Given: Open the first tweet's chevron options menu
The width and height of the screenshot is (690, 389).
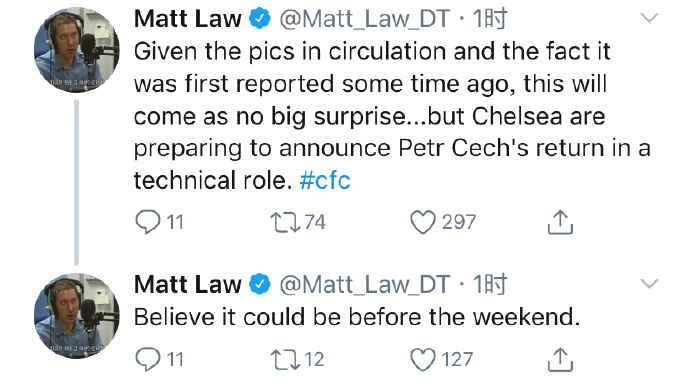Looking at the screenshot, I should (x=649, y=18).
